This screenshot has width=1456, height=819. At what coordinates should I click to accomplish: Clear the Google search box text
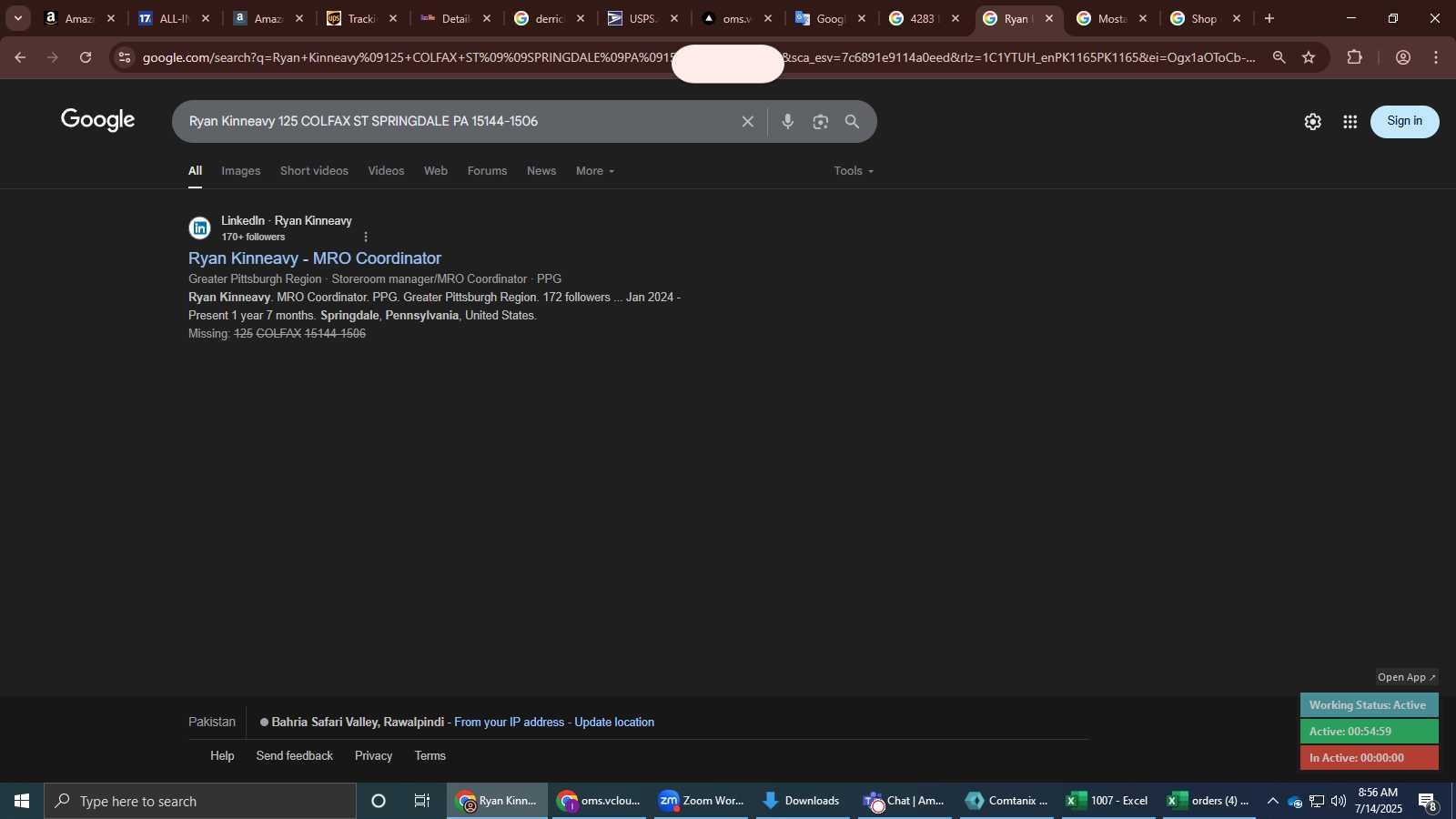[747, 122]
